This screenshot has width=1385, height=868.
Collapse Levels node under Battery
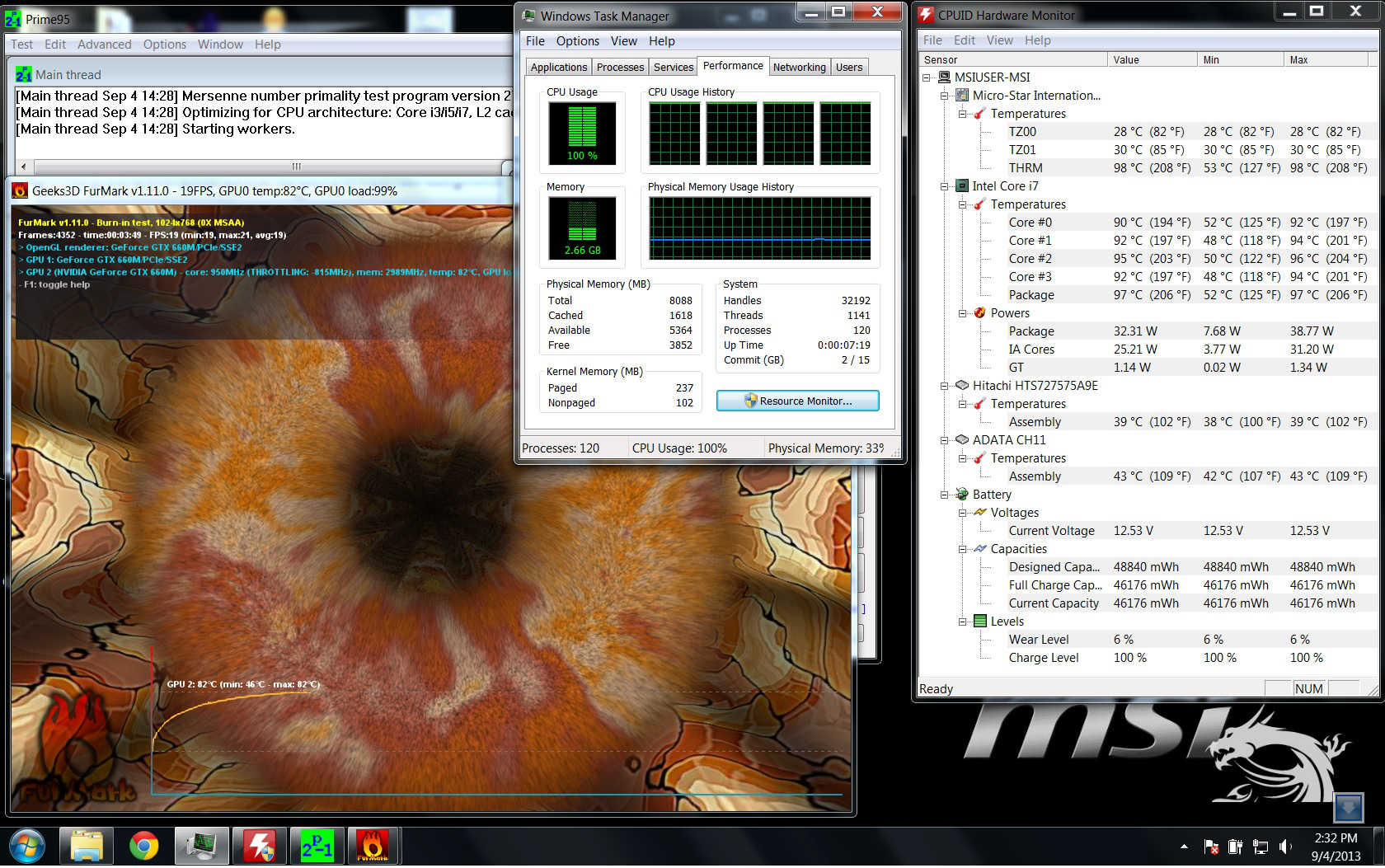(963, 622)
